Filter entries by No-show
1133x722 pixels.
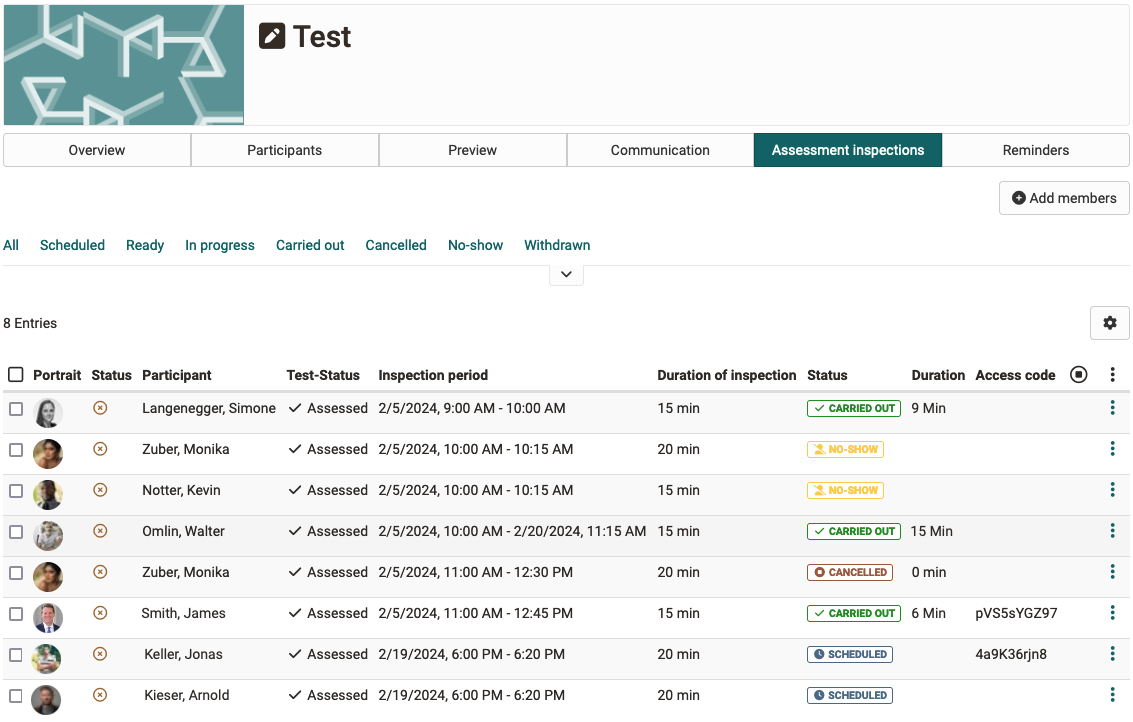(475, 245)
